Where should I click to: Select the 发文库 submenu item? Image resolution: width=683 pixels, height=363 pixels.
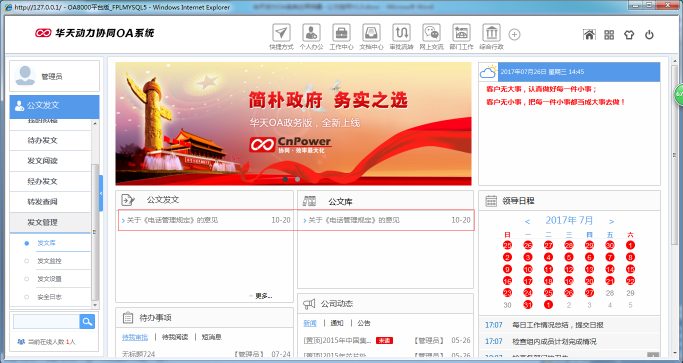point(47,243)
